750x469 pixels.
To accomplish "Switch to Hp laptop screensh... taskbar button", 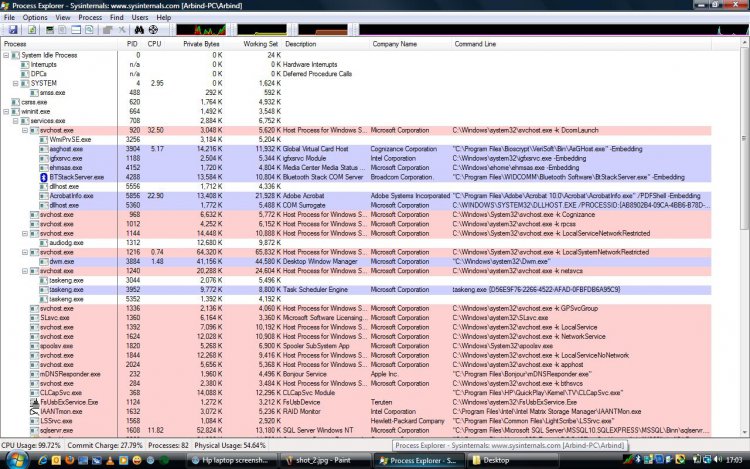I will (x=230, y=460).
